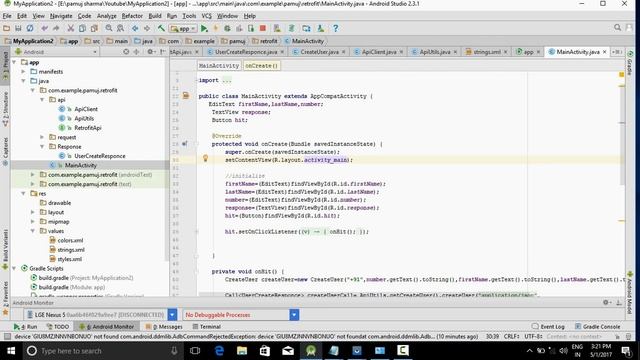This screenshot has width=640, height=360.
Task: Click the Debug app bug icon
Action: coord(227,28)
